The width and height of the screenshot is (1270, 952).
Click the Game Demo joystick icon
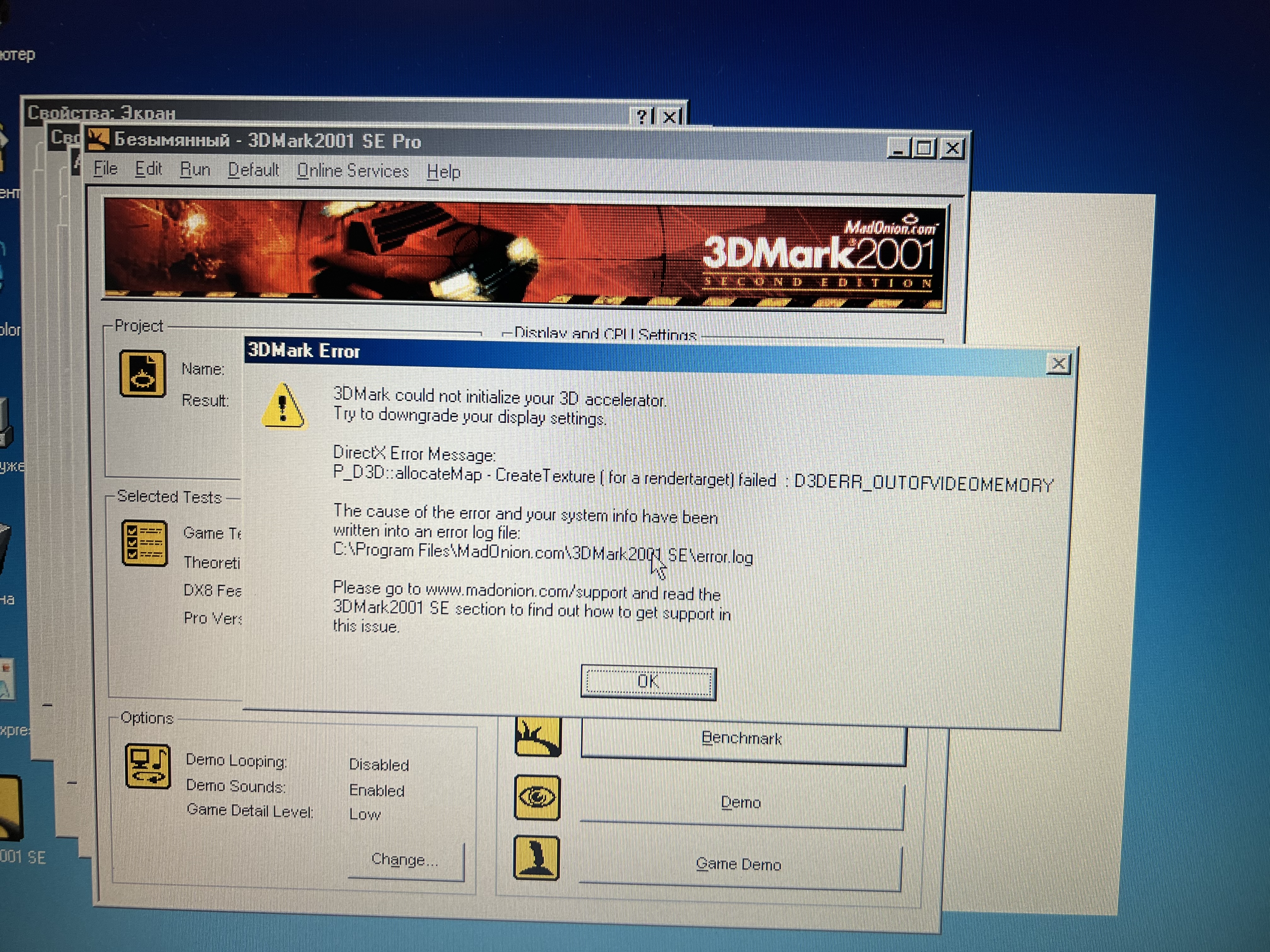(536, 858)
